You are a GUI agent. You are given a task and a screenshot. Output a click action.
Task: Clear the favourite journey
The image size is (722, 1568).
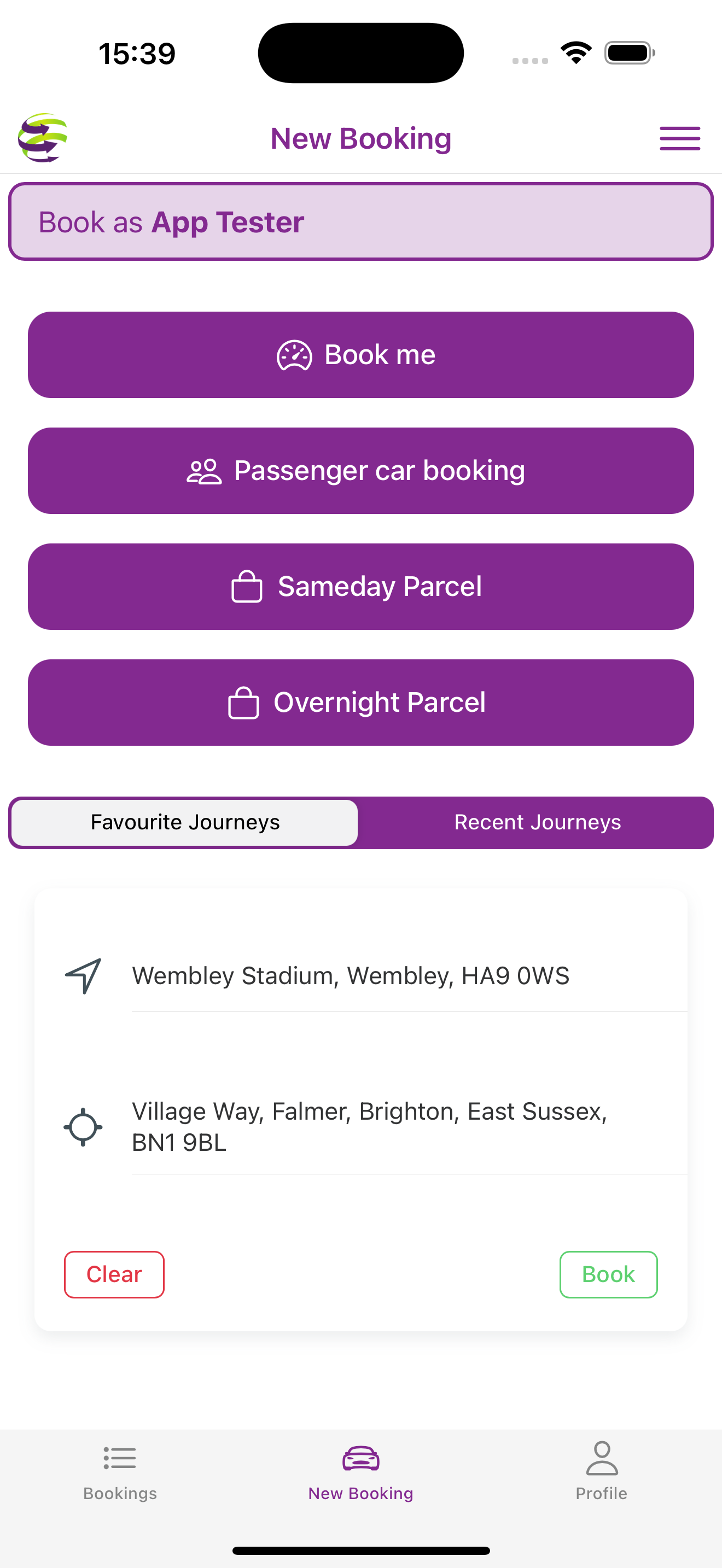pos(114,1274)
